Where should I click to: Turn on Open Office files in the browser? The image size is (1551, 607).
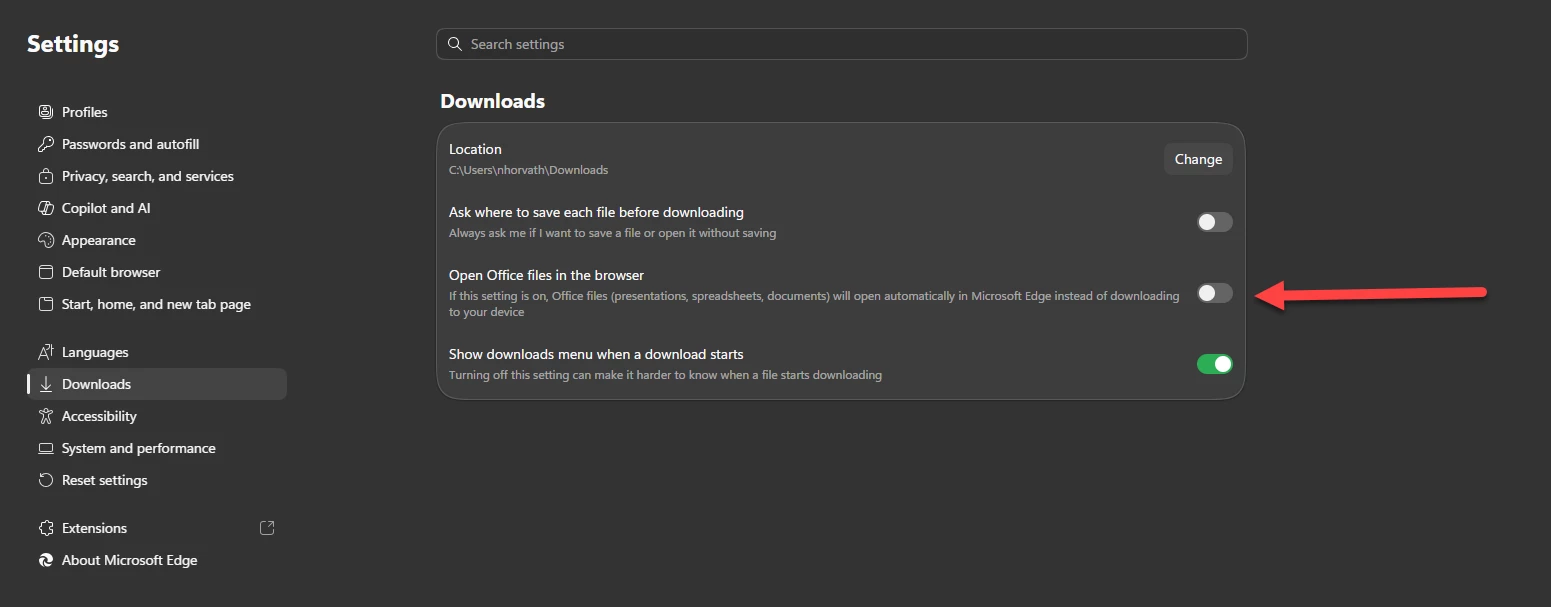pos(1215,293)
